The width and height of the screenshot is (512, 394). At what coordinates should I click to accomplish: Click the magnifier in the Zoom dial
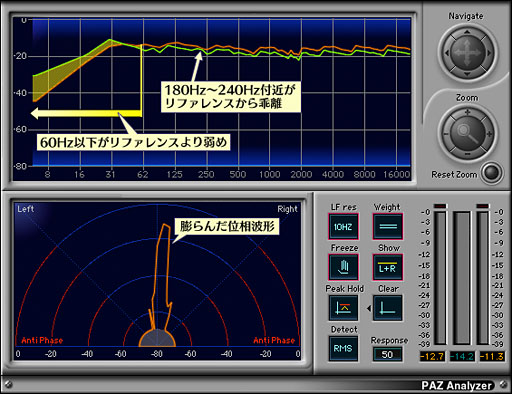(467, 133)
